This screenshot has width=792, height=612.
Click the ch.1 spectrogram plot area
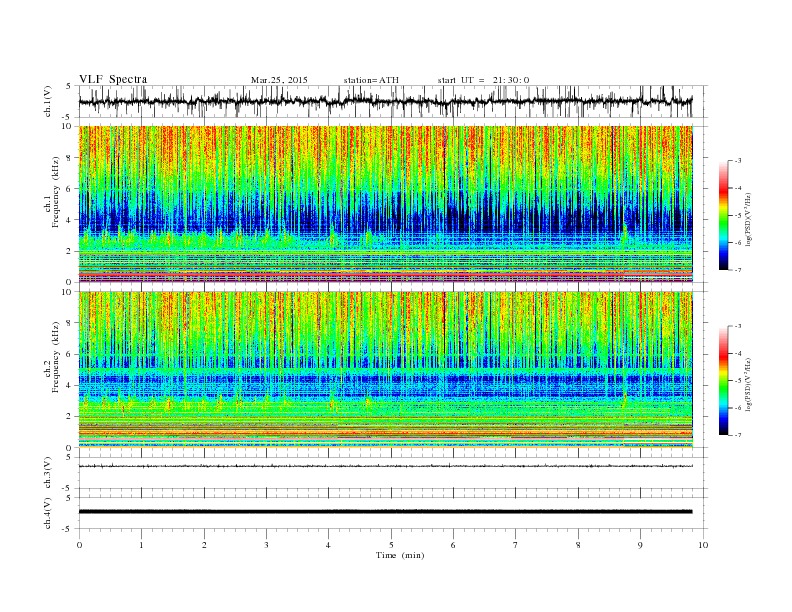(386, 204)
